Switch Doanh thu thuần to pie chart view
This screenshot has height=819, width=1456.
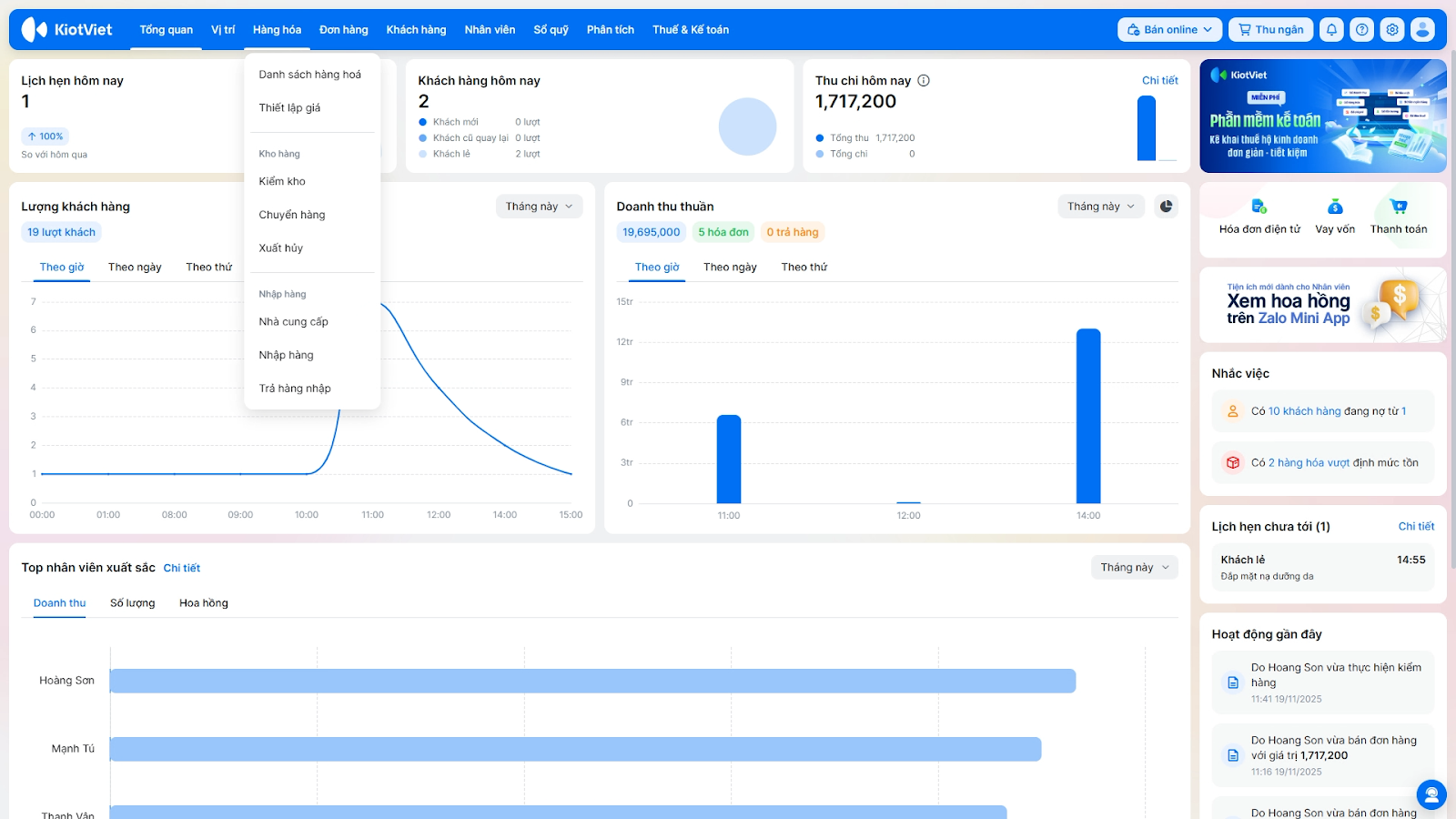point(1166,207)
